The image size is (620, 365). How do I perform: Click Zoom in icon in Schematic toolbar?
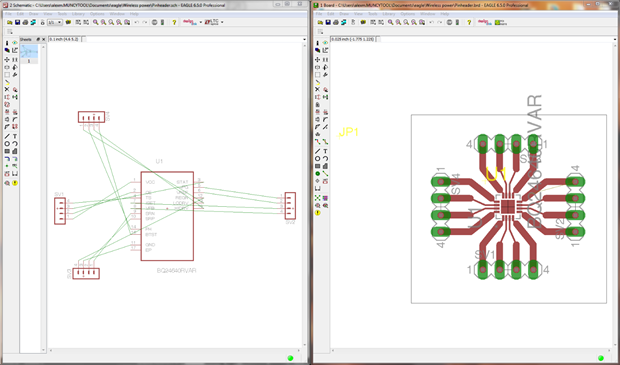click(x=104, y=23)
